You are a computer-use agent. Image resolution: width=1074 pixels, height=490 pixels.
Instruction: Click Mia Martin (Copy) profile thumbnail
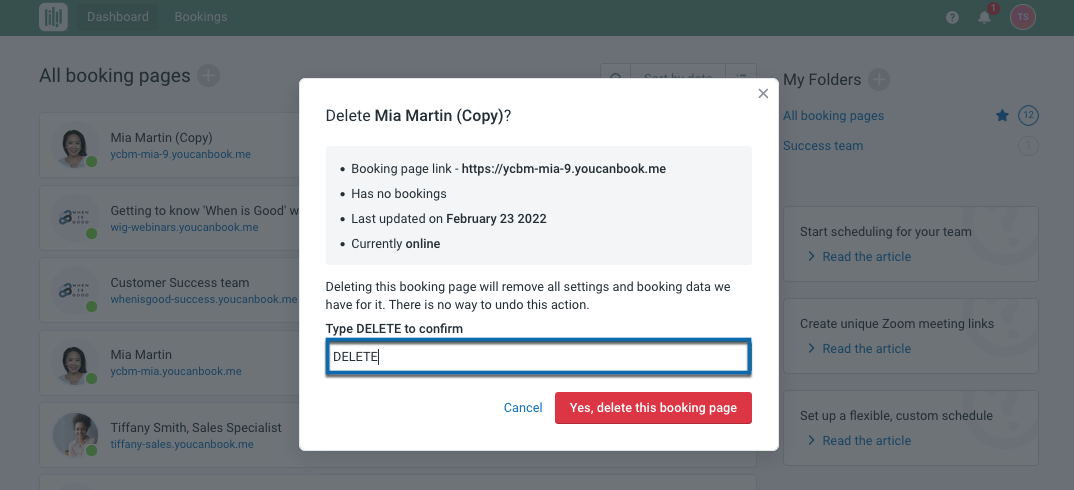pyautogui.click(x=75, y=146)
